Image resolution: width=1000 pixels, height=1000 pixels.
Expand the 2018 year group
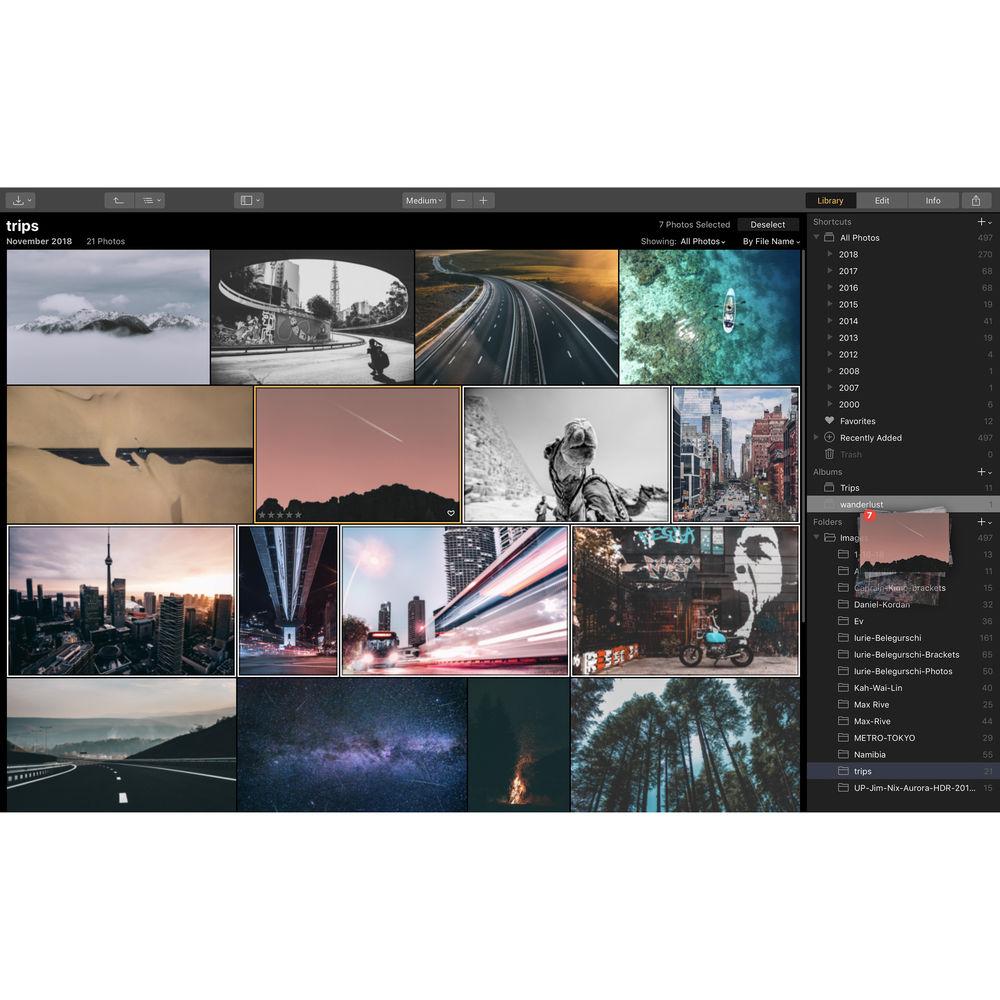[832, 254]
